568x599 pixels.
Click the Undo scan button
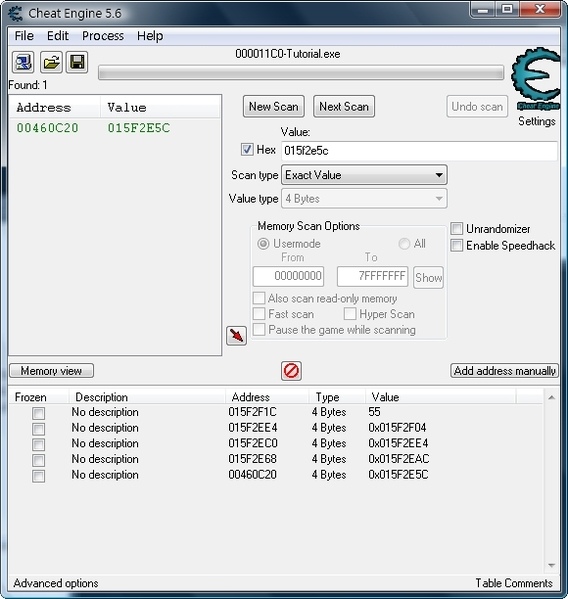[x=477, y=107]
